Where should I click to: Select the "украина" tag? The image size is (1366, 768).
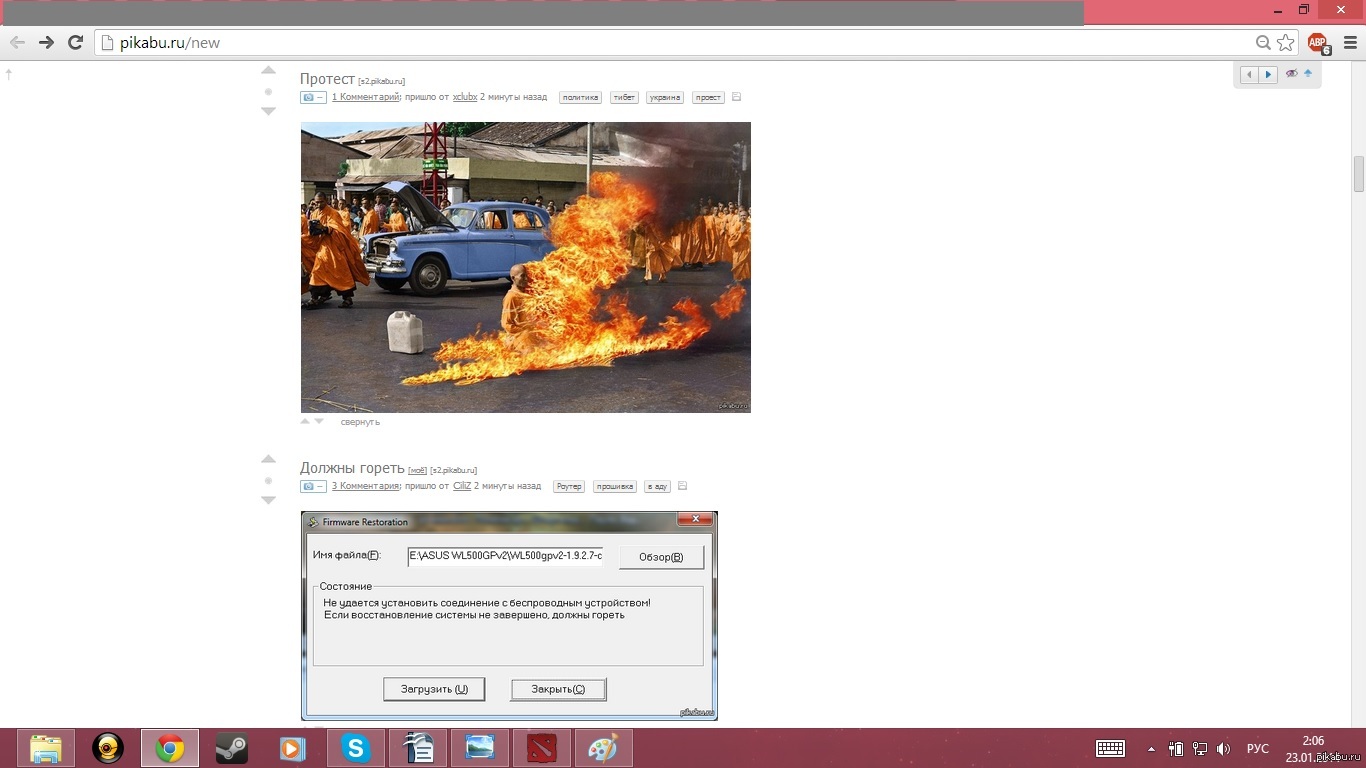click(665, 97)
